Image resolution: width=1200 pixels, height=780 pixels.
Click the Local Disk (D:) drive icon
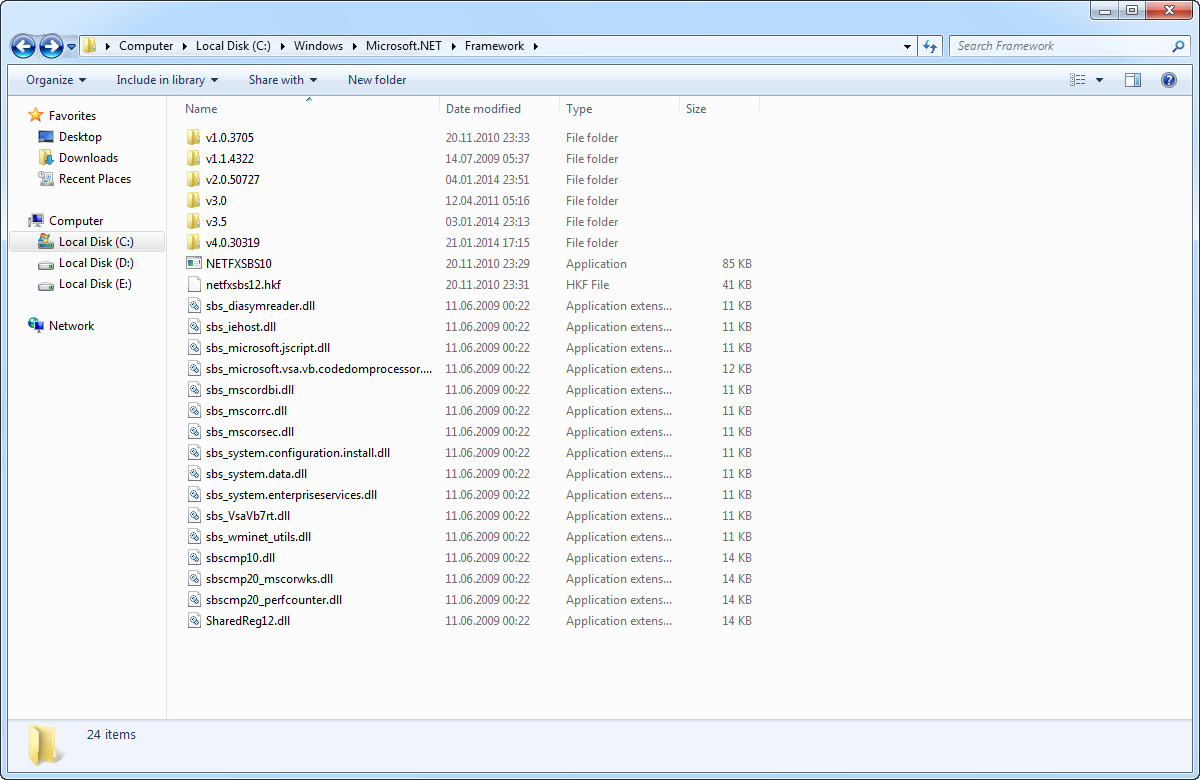[46, 263]
